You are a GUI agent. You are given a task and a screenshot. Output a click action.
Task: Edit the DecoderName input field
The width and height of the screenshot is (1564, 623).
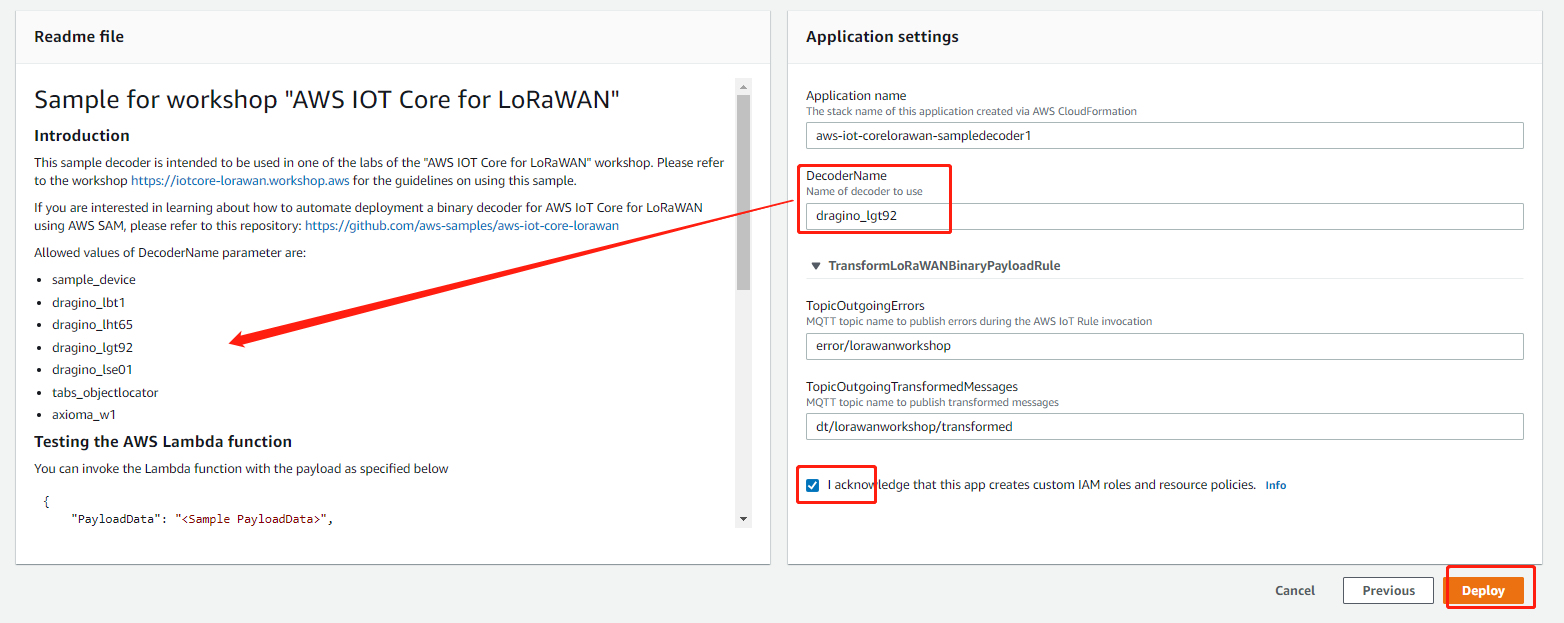point(1164,216)
